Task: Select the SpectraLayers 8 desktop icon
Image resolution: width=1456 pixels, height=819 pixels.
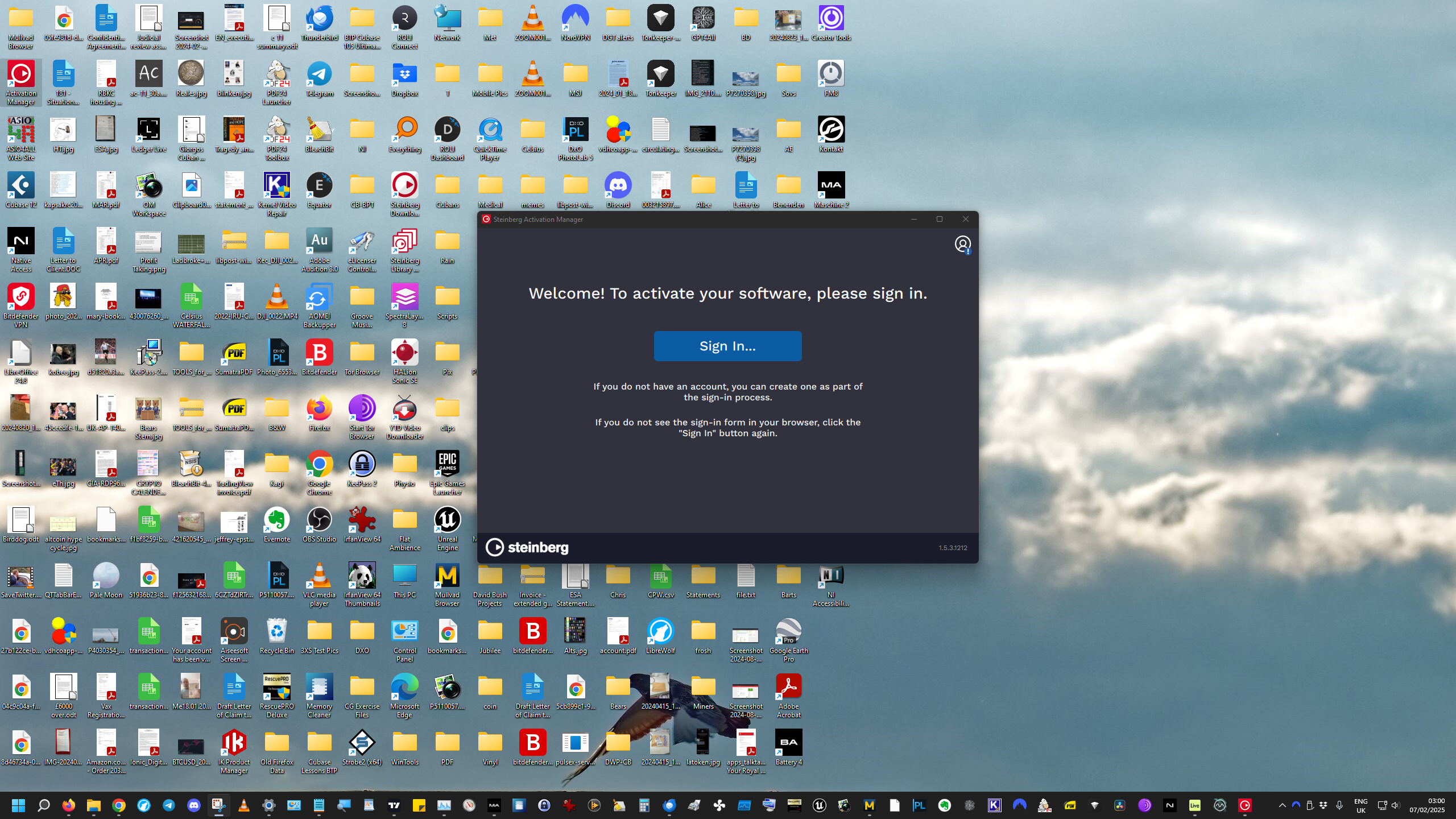Action: (405, 306)
